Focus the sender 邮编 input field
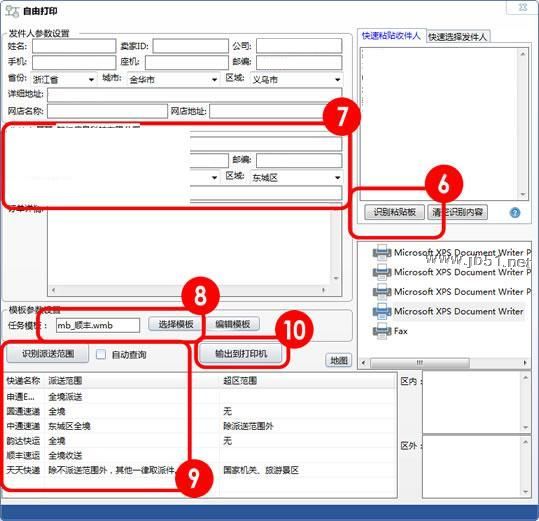539x521 pixels. (299, 62)
